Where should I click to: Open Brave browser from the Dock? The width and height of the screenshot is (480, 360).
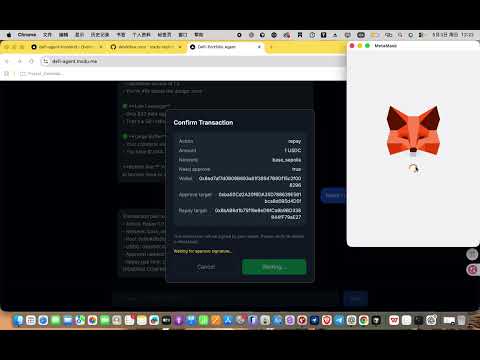pyautogui.click(x=327, y=320)
